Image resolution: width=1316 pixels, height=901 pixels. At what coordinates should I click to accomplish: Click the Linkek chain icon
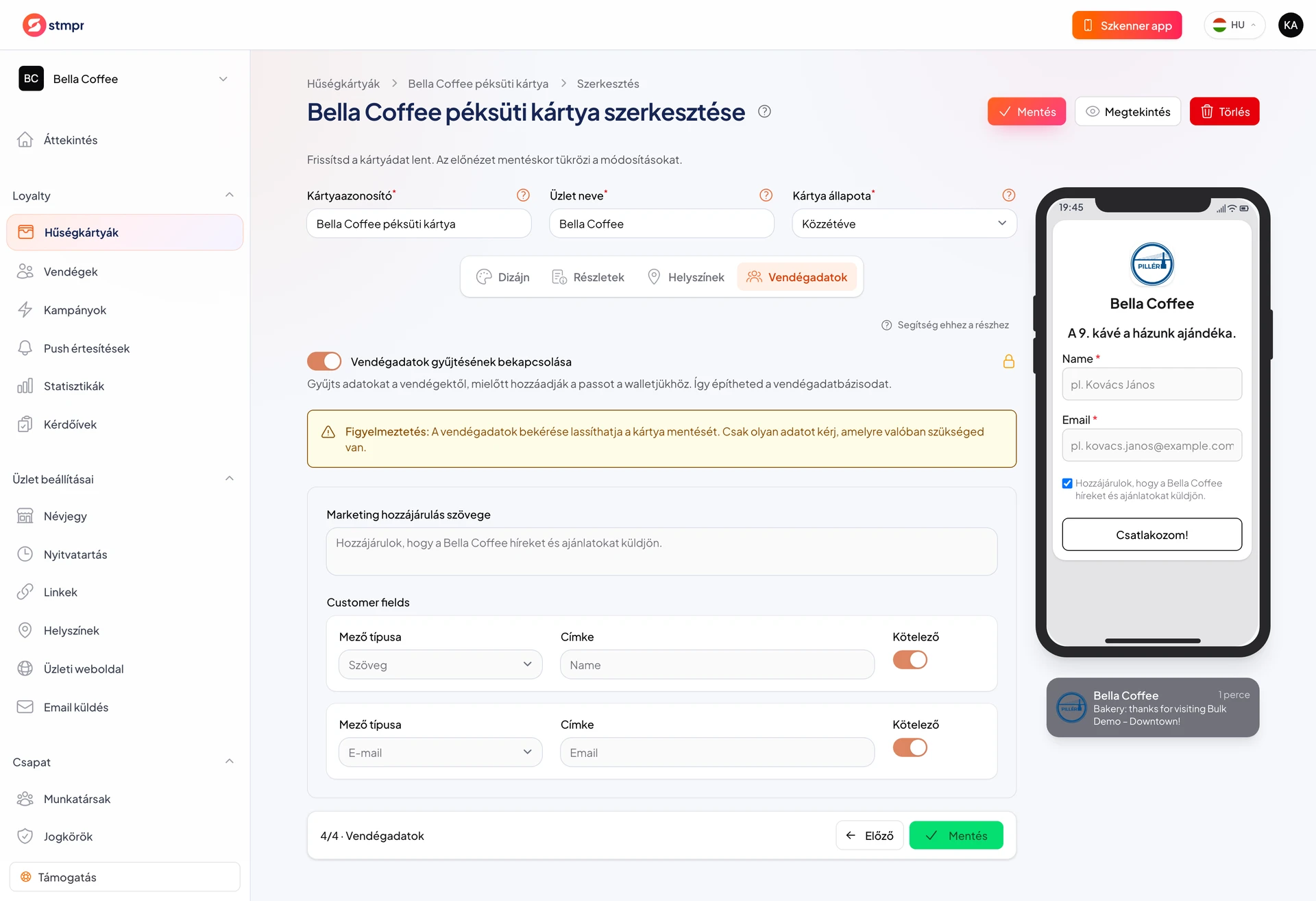25,592
